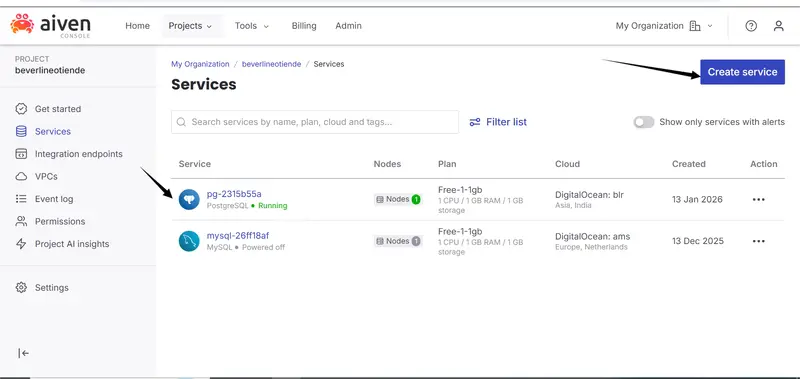Click the search magnifier icon
The image size is (800, 379).
pos(181,122)
